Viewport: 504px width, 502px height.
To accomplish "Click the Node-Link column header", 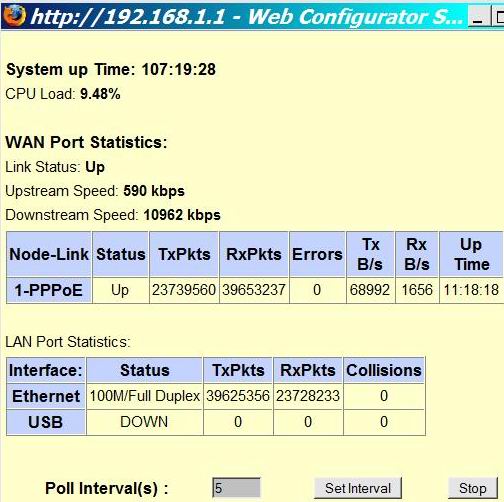I will click(49, 254).
